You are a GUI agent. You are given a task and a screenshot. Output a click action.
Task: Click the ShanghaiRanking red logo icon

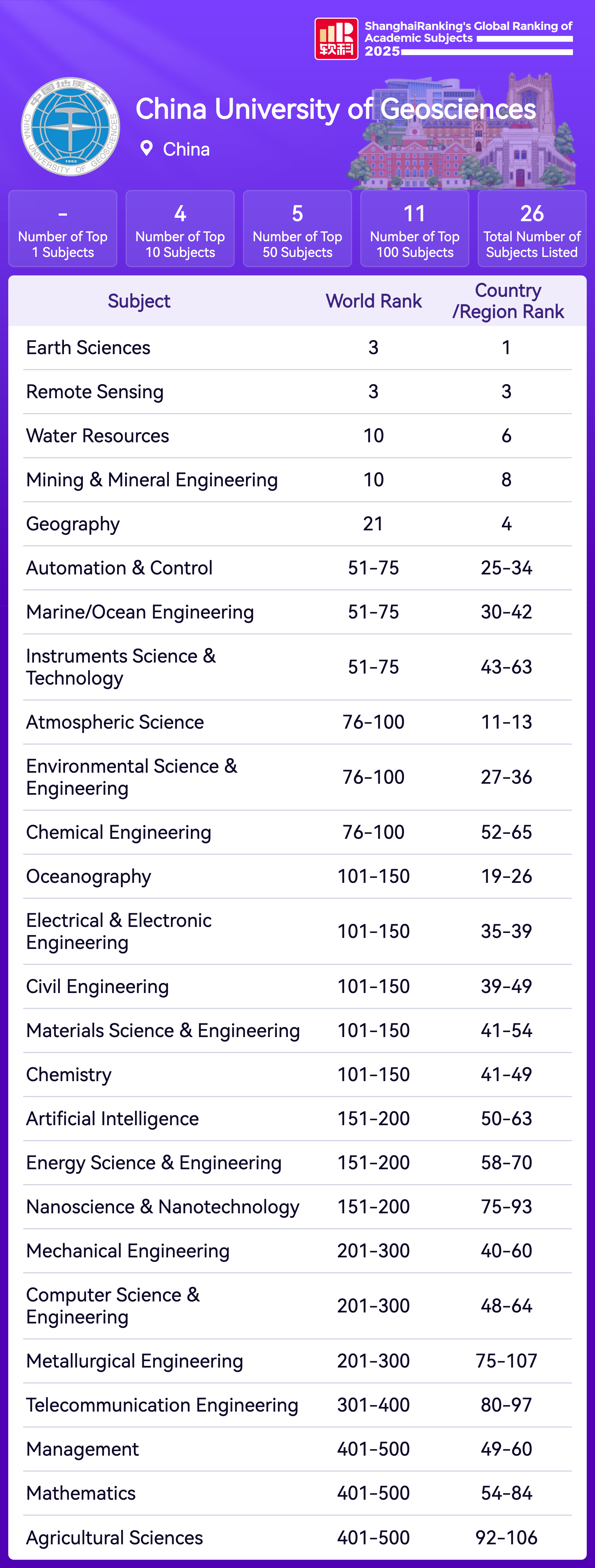tap(336, 39)
